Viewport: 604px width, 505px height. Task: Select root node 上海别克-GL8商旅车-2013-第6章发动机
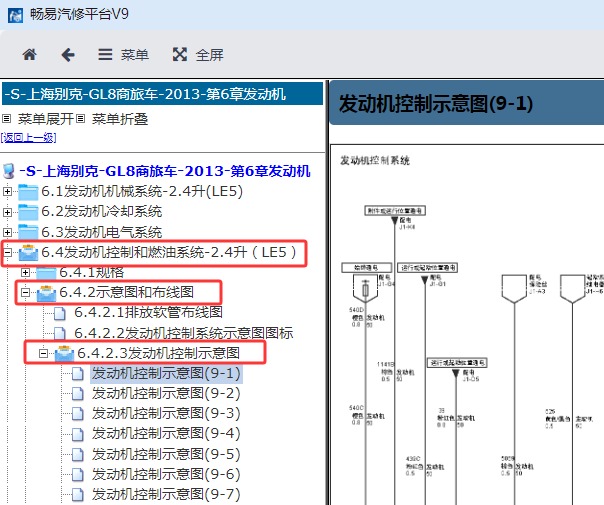coord(165,171)
